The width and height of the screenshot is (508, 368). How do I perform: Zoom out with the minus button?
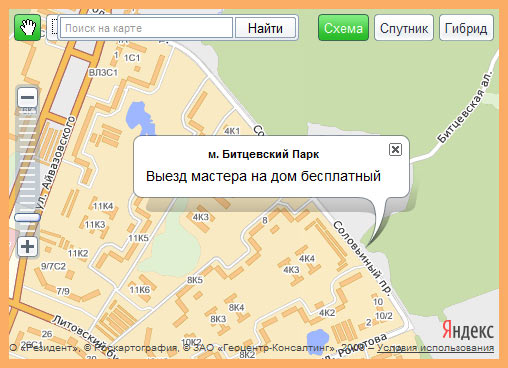coord(27,97)
